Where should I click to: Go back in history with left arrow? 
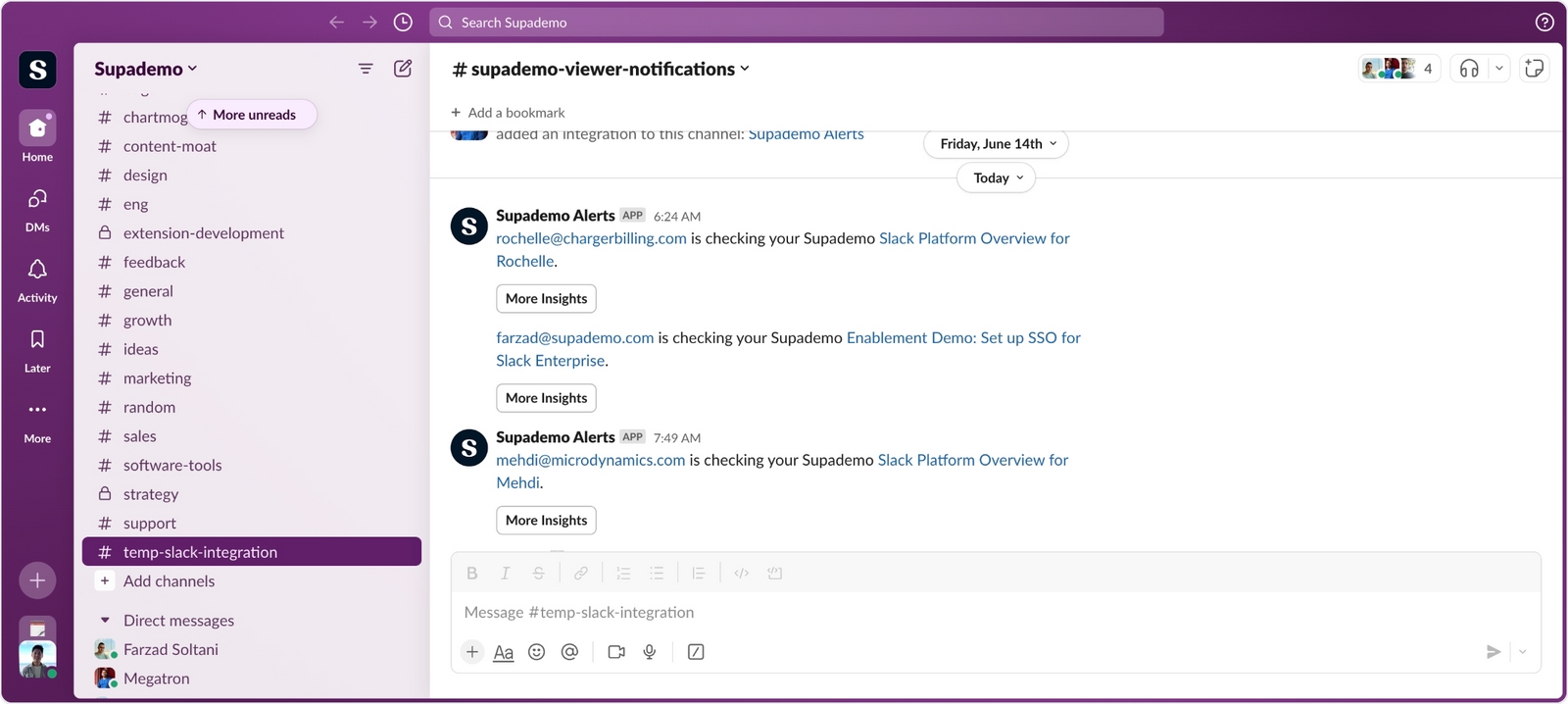336,22
